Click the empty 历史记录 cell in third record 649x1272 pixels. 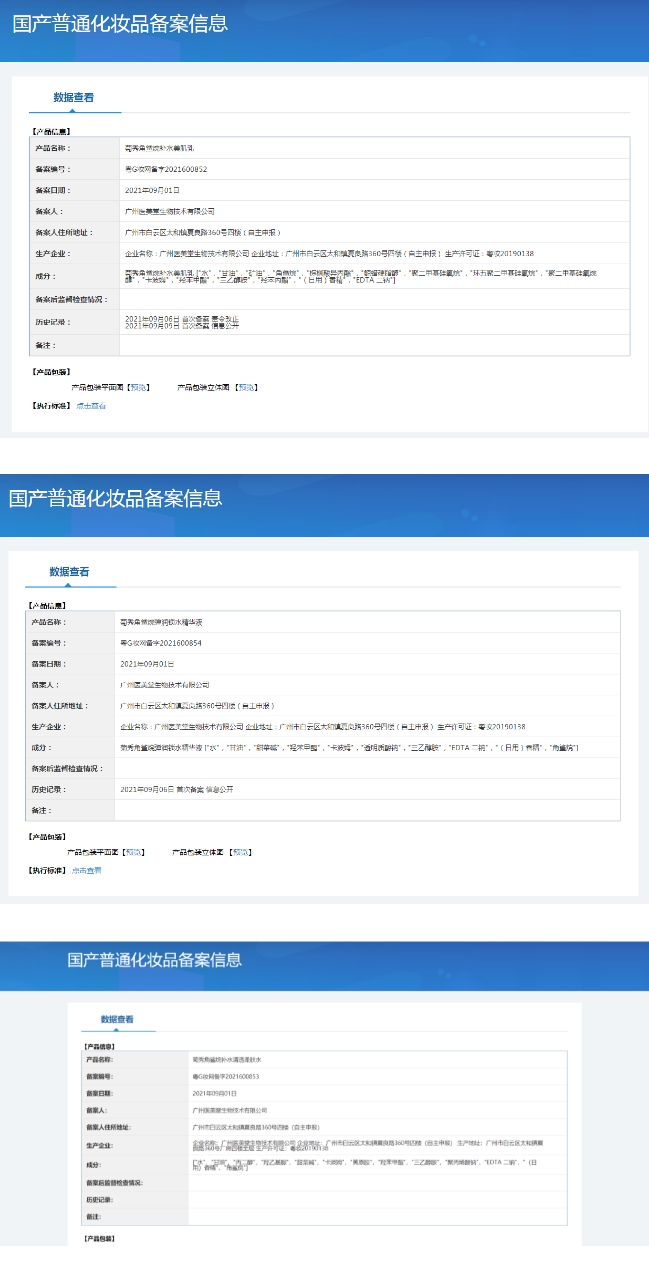[377, 1198]
